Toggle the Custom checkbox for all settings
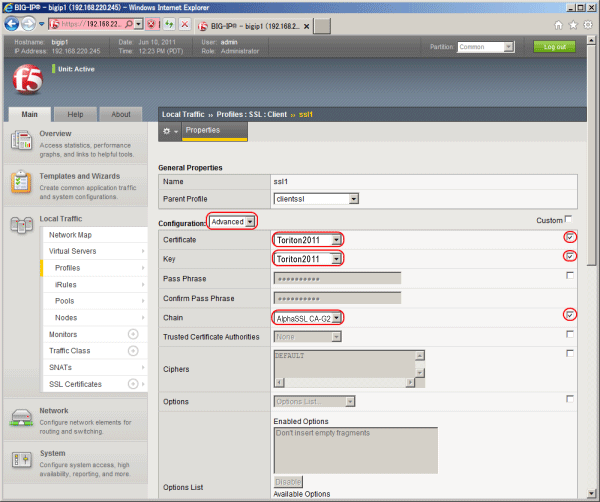The image size is (600, 502). [x=568, y=219]
